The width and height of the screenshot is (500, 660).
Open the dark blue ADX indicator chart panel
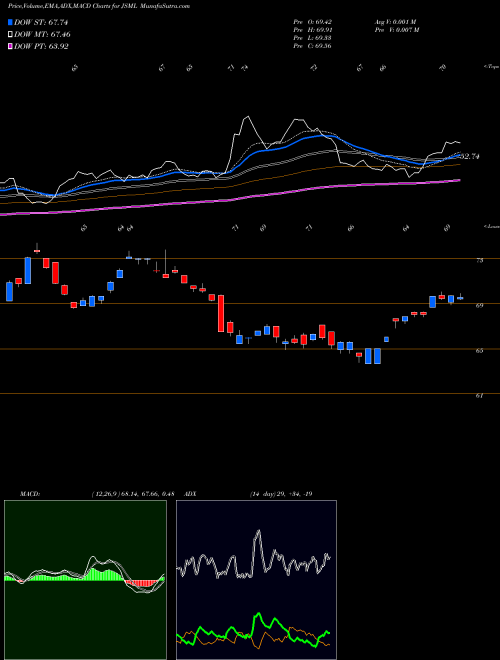pyautogui.click(x=256, y=580)
